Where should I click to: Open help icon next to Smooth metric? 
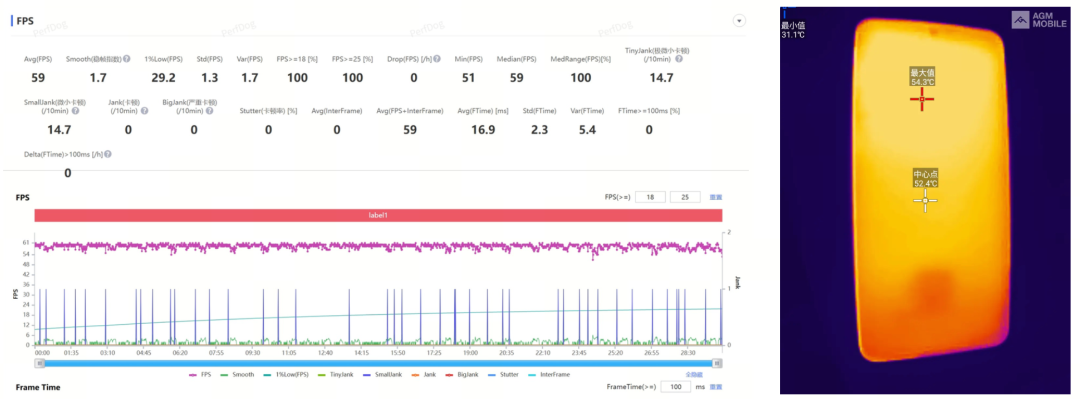coord(127,59)
